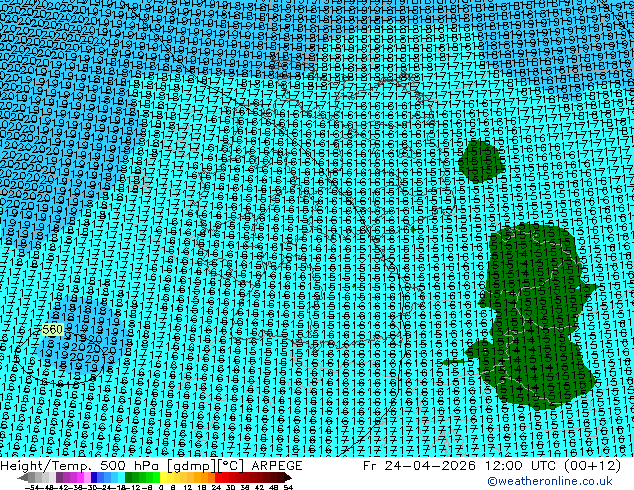The height and width of the screenshot is (490, 634).
Task: Click the Height/Temp. 500 hPa ARPEGE title
Action: click(151, 466)
